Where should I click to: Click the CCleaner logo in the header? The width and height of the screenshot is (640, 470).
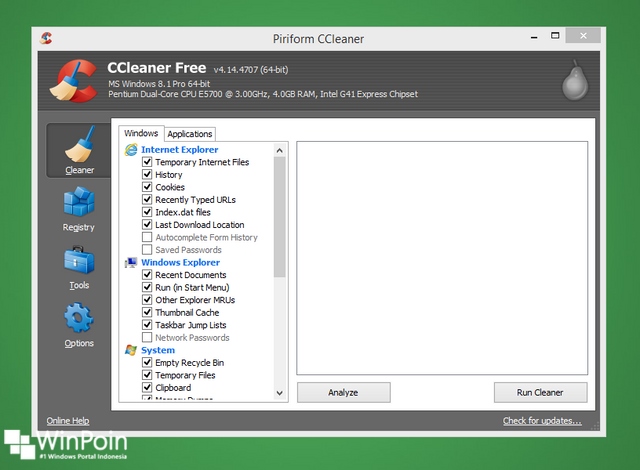[x=70, y=81]
